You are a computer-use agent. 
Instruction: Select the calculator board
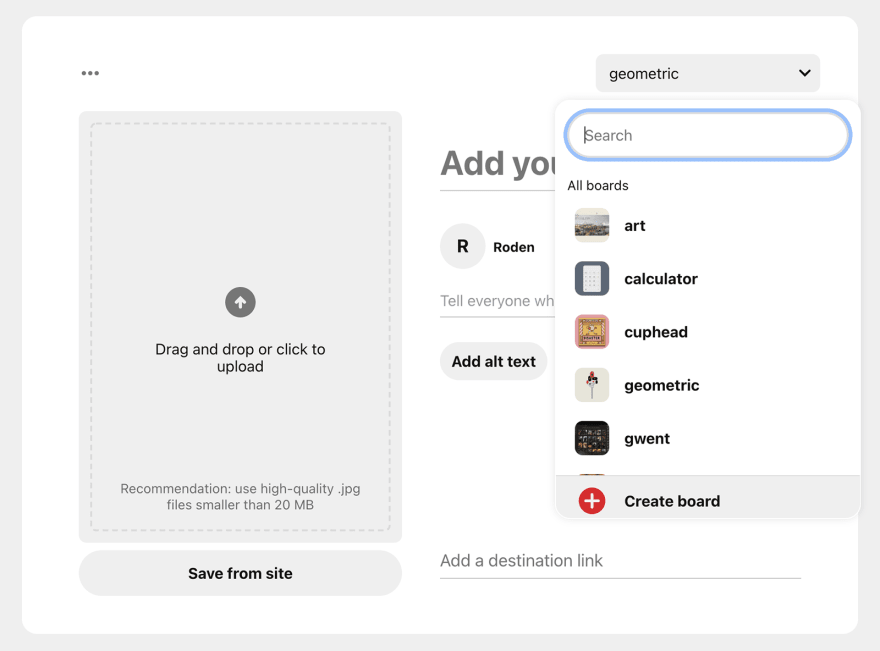708,279
